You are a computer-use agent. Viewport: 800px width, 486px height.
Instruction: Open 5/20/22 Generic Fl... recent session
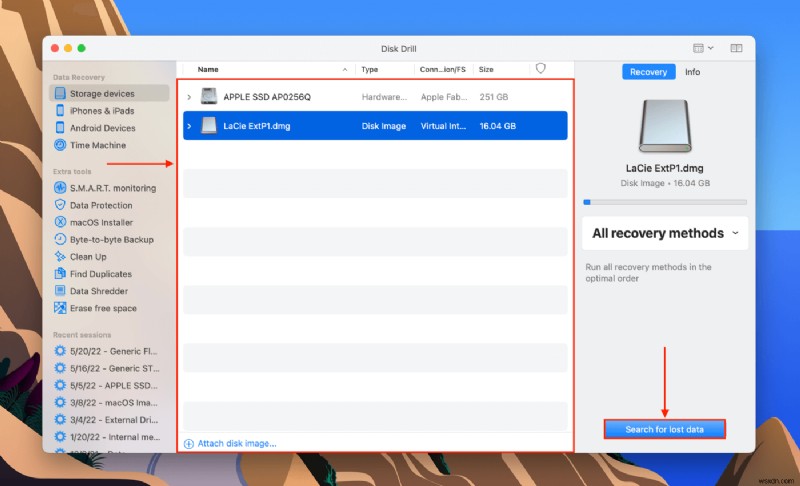[113, 351]
